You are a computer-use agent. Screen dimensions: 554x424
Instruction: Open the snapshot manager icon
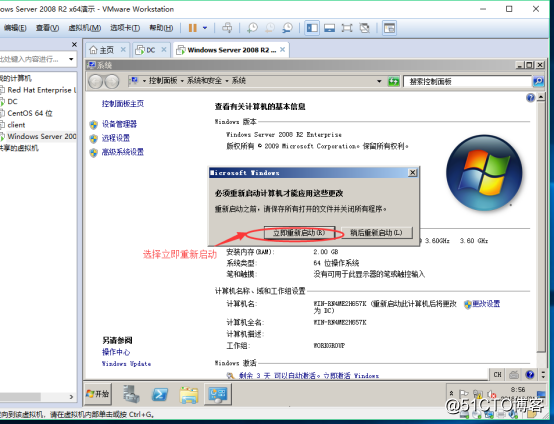[288, 28]
